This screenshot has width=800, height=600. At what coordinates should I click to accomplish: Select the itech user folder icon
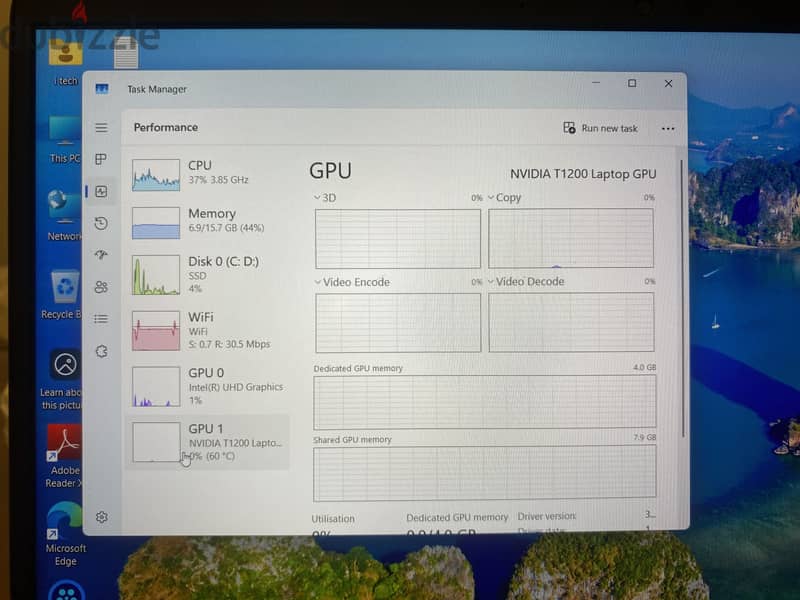tap(65, 64)
